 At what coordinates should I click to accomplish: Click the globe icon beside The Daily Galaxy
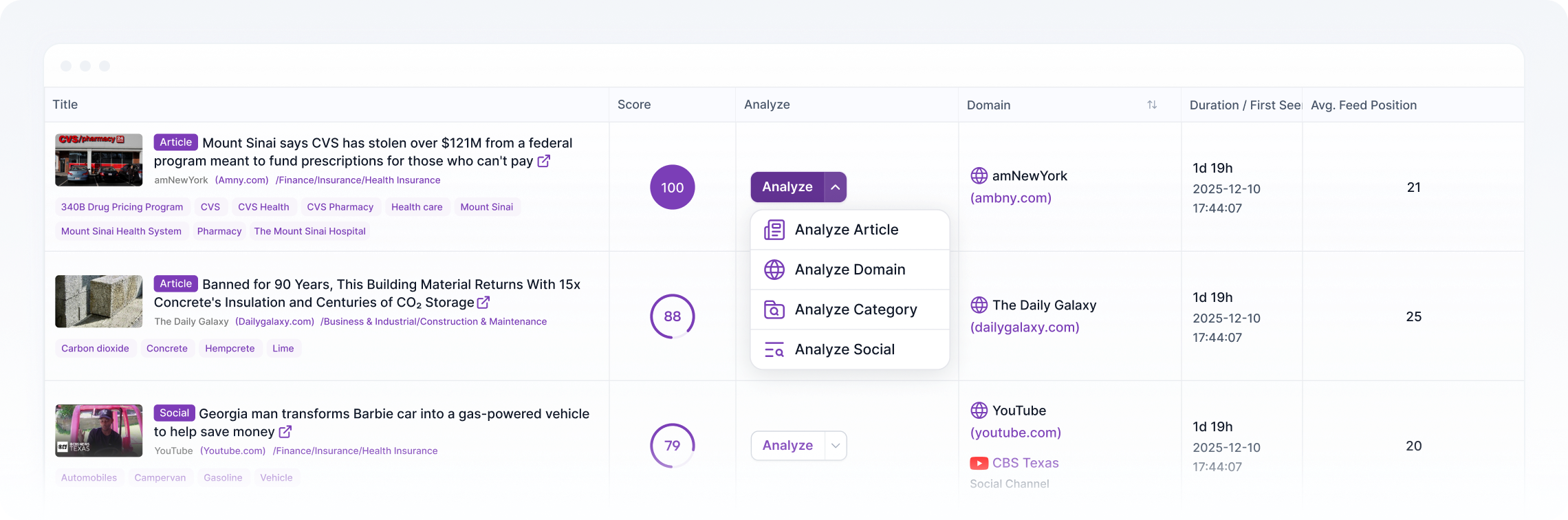[979, 305]
